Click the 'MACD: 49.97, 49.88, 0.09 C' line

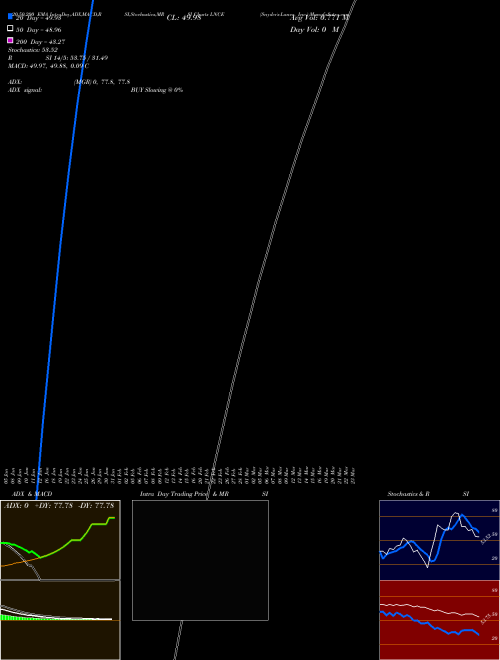(x=48, y=66)
